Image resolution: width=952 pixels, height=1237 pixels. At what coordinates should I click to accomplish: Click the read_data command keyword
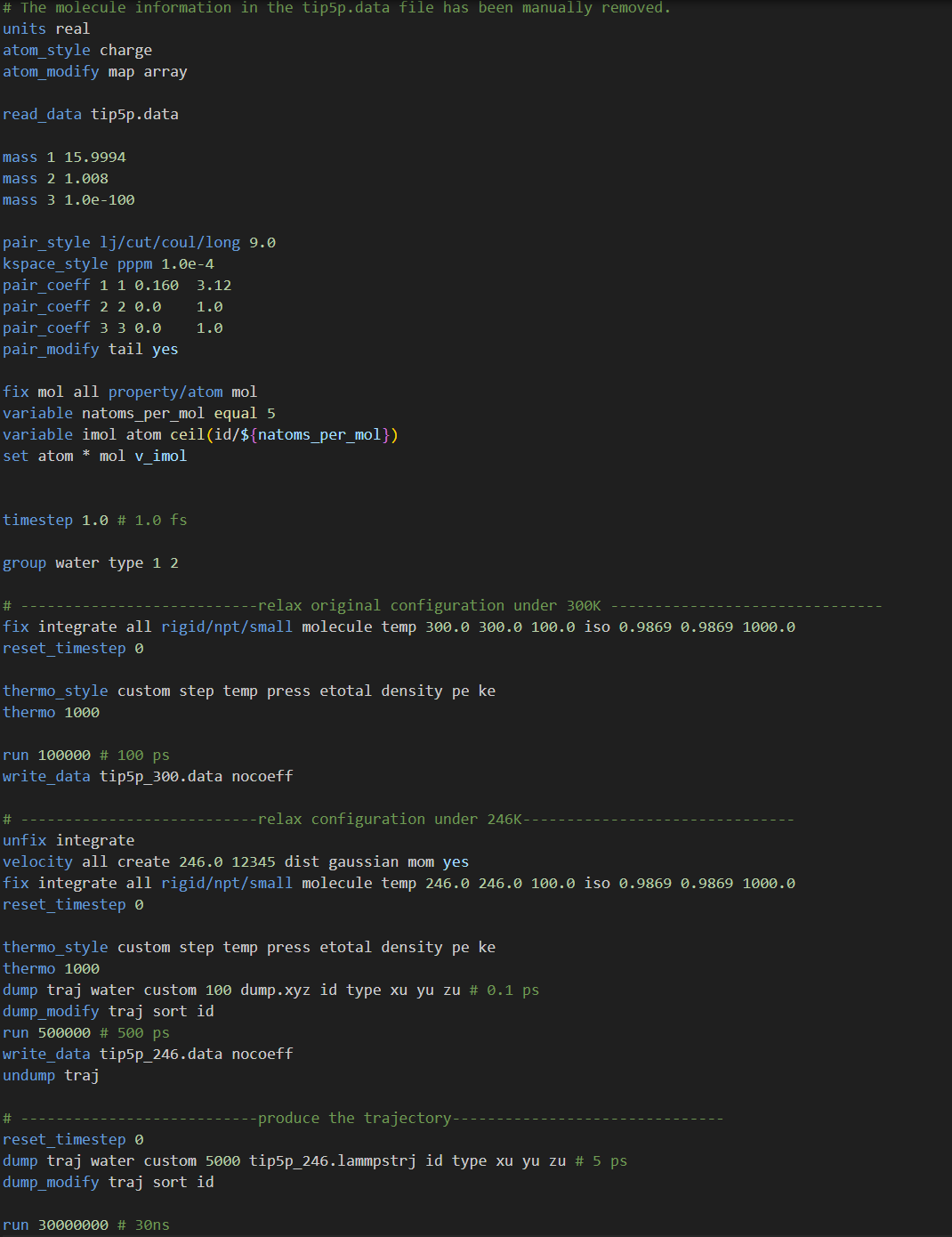tap(42, 114)
